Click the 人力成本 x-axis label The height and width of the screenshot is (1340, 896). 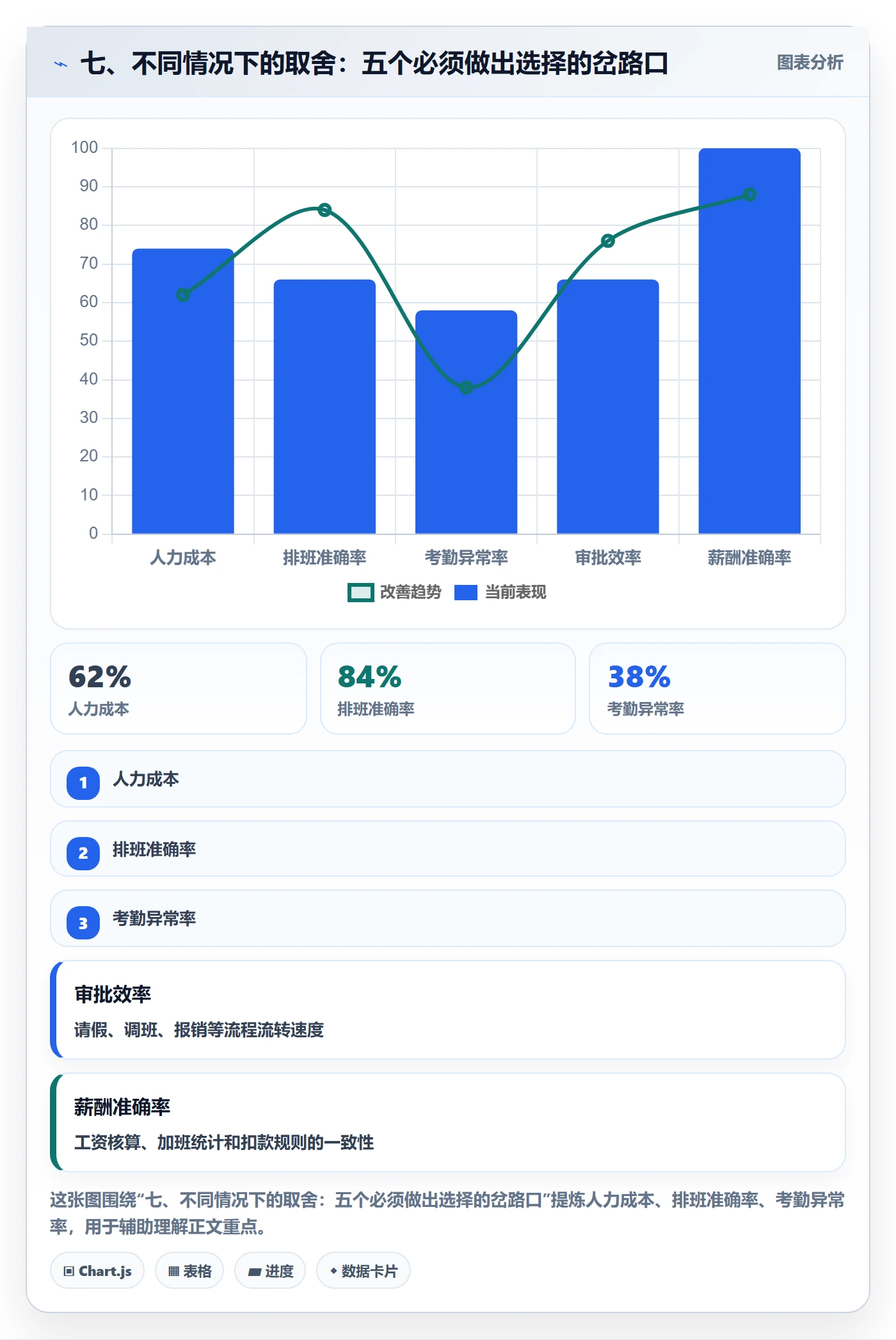pos(183,557)
